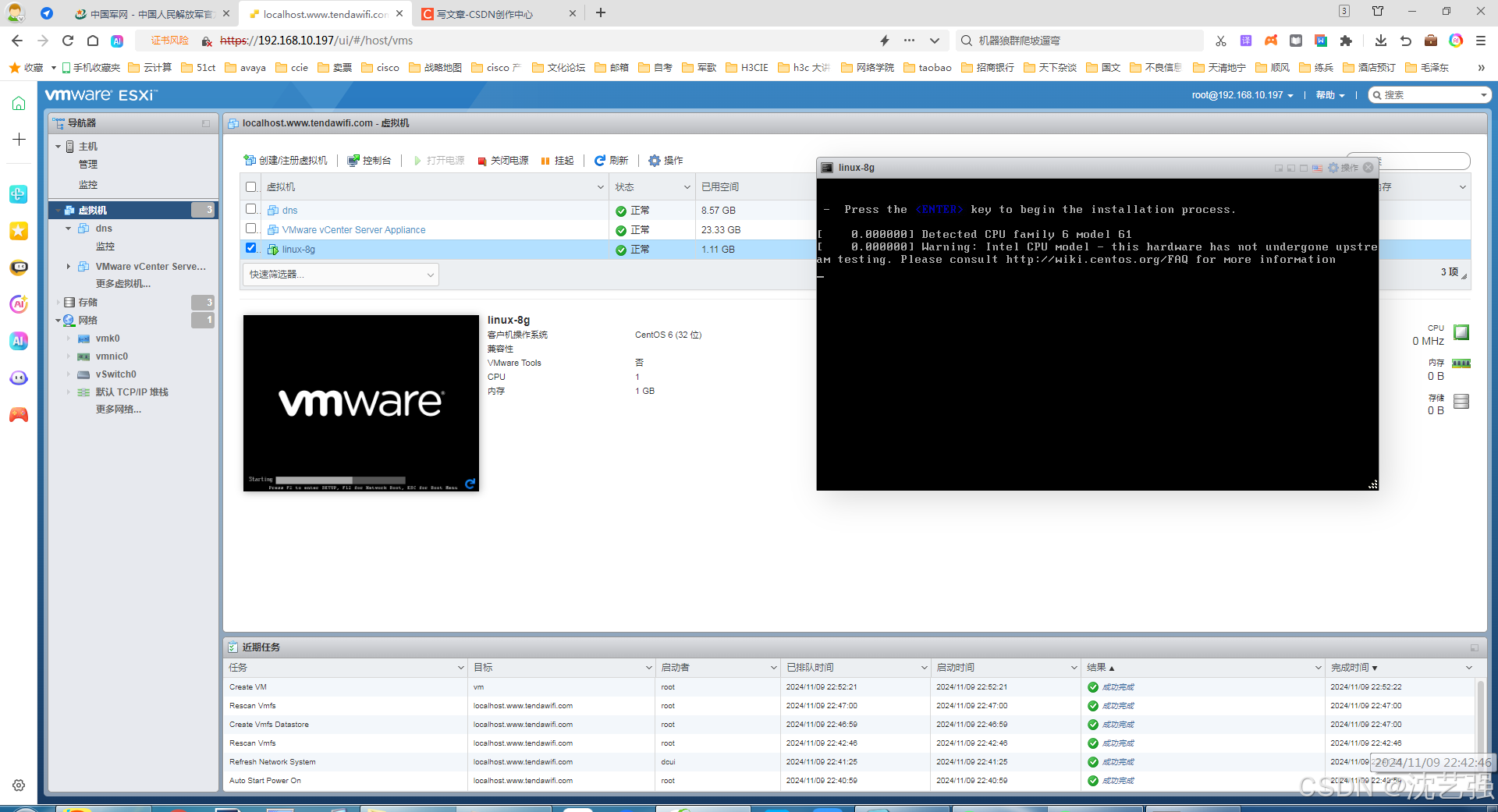The image size is (1498, 812).
Task: Reload the page with browser refresh
Action: point(68,41)
